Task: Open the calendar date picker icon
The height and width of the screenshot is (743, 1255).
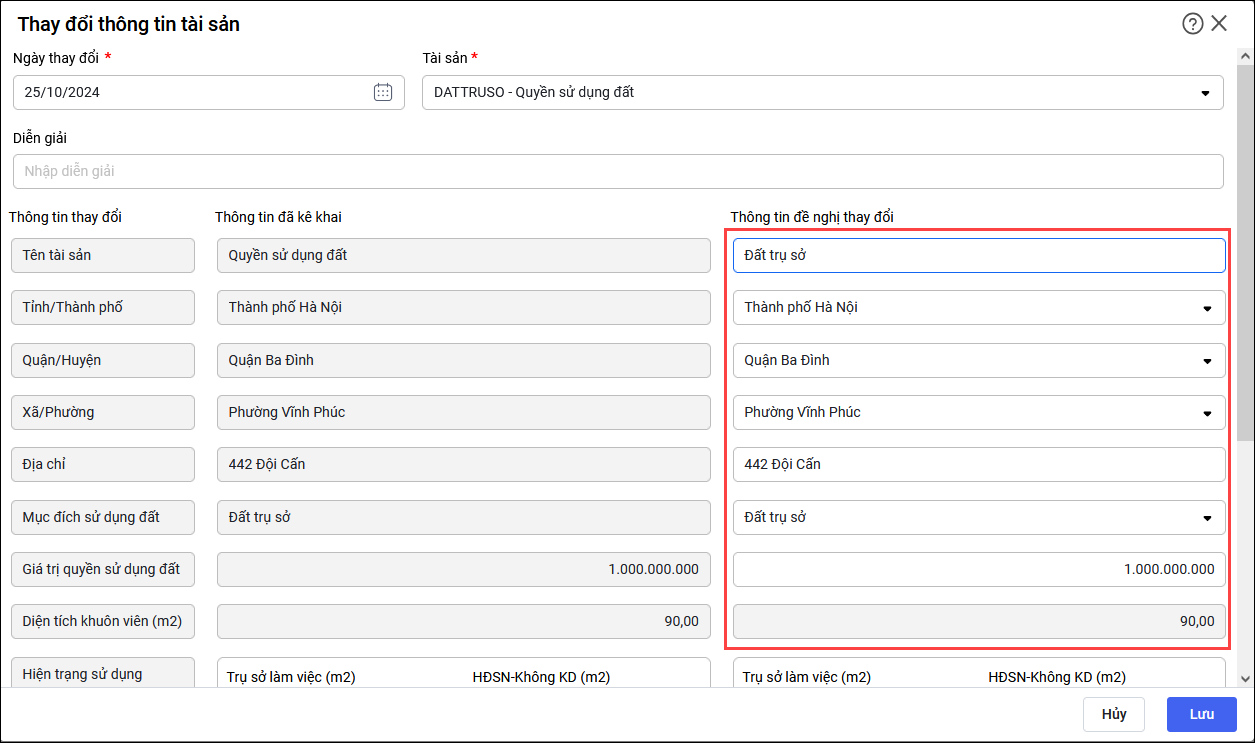Action: pyautogui.click(x=383, y=92)
